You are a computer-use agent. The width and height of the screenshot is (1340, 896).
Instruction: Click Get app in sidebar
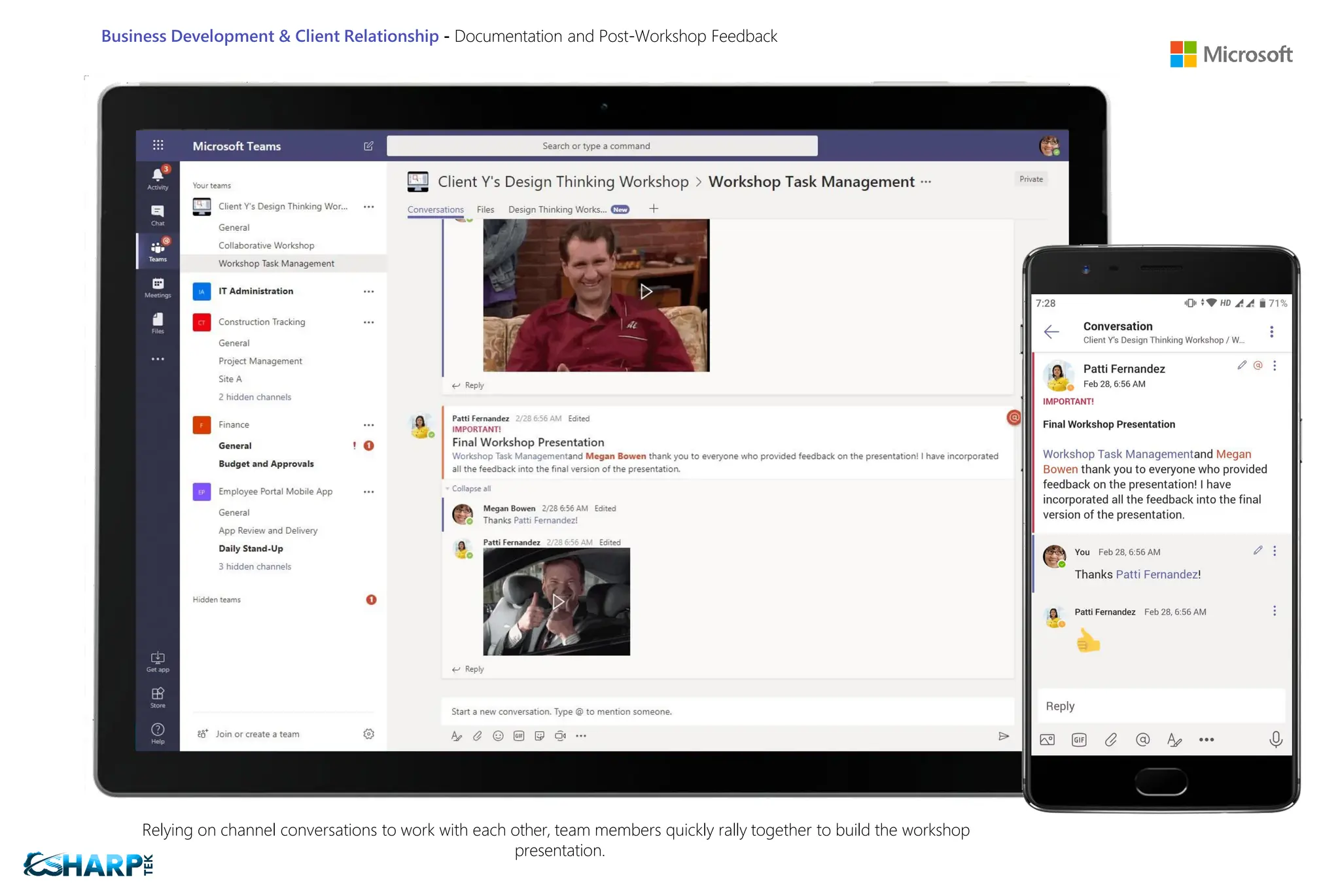[x=158, y=662]
